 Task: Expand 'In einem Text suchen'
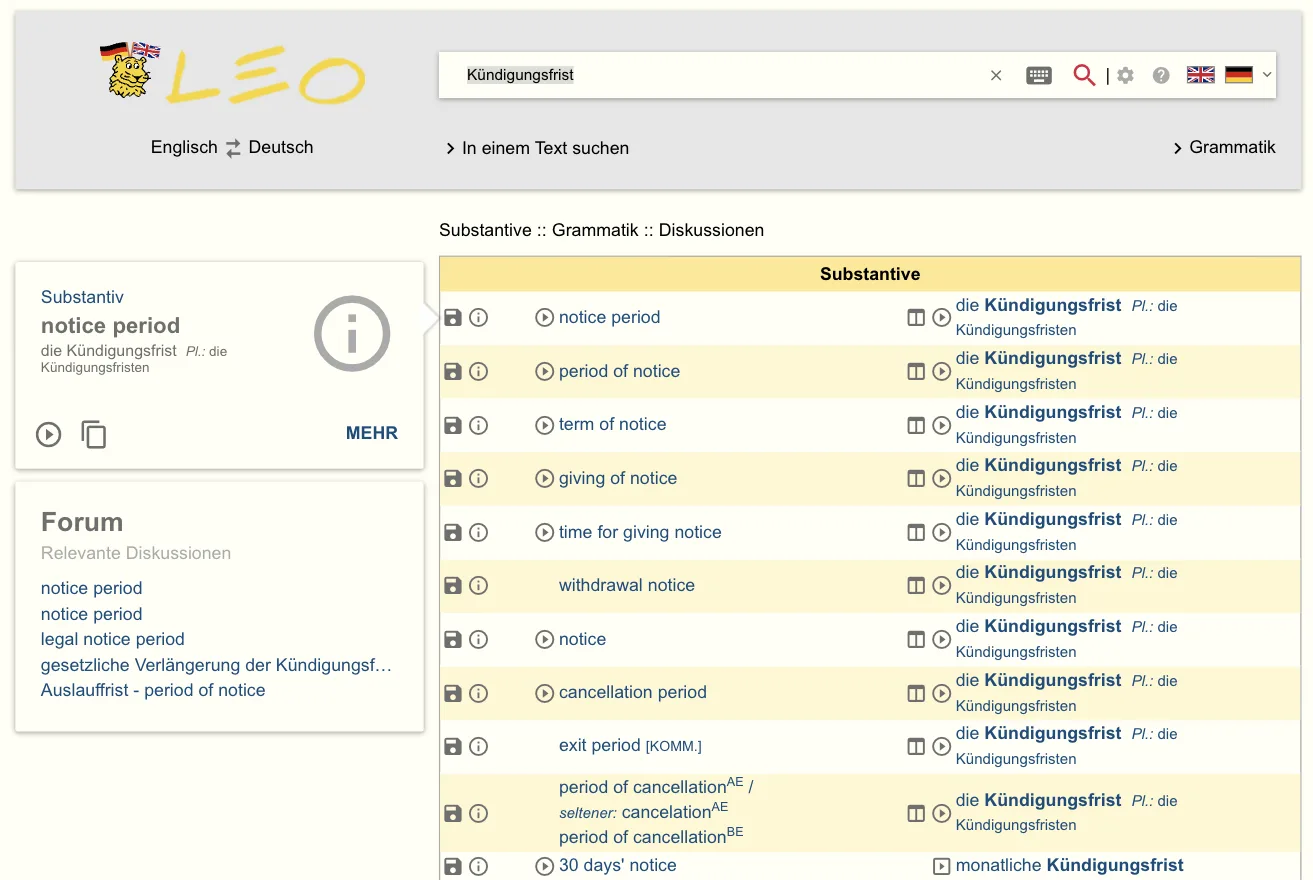coord(537,148)
